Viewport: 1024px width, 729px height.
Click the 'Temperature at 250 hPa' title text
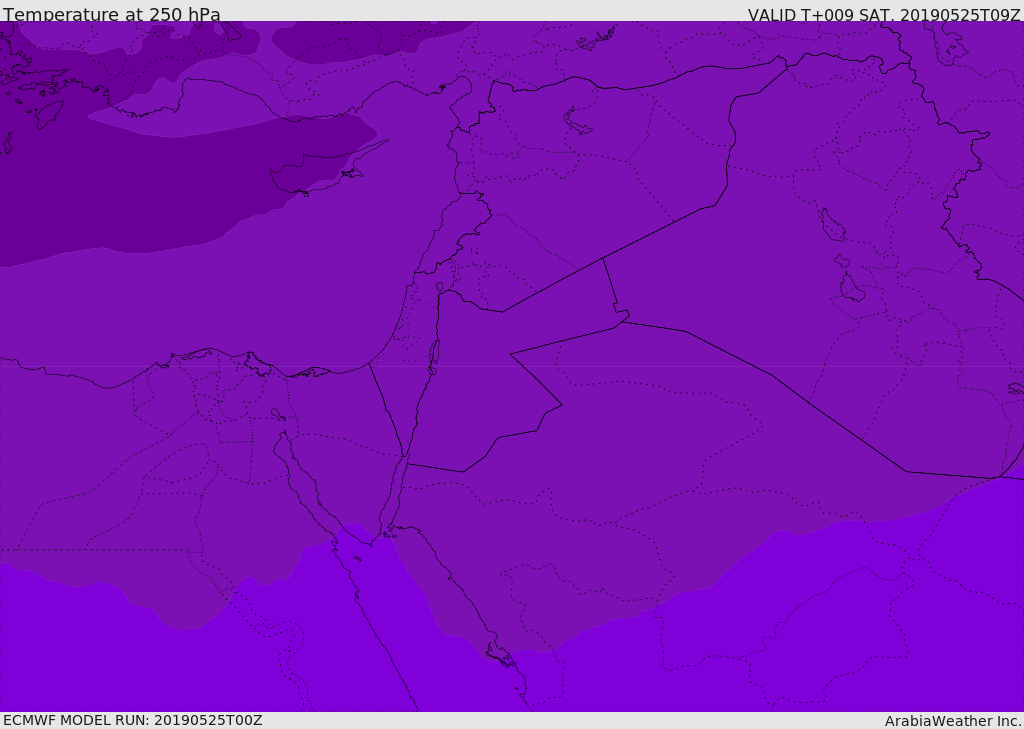click(x=112, y=14)
